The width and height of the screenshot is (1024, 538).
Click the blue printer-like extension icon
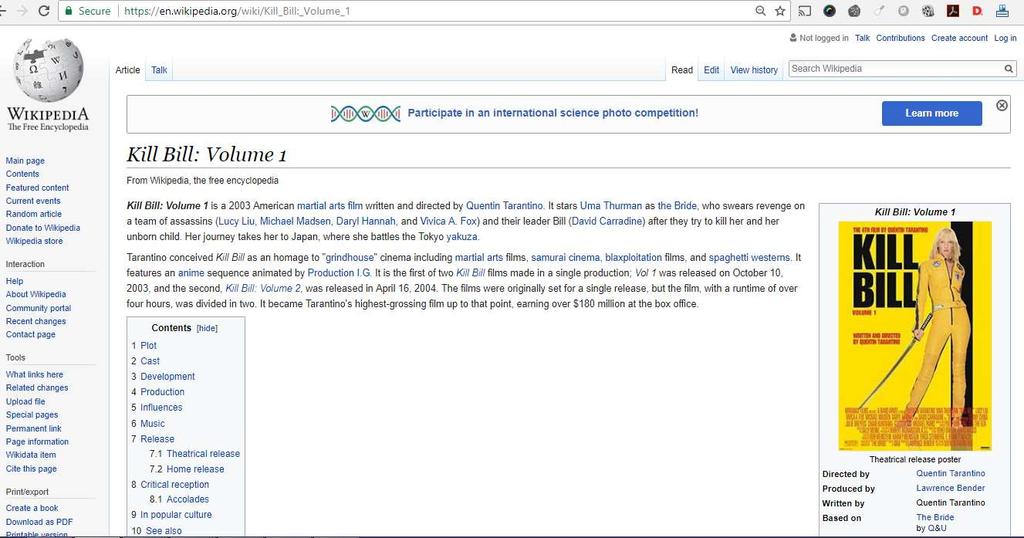point(1002,10)
